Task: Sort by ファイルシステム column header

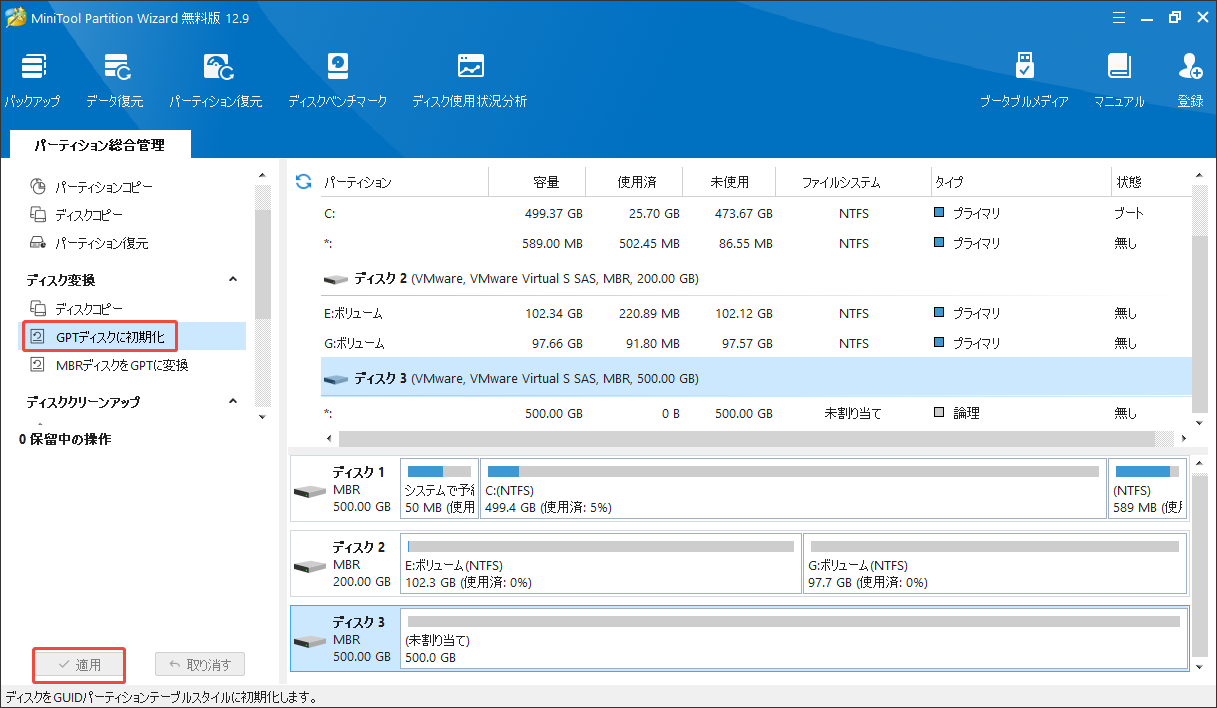Action: [x=841, y=182]
